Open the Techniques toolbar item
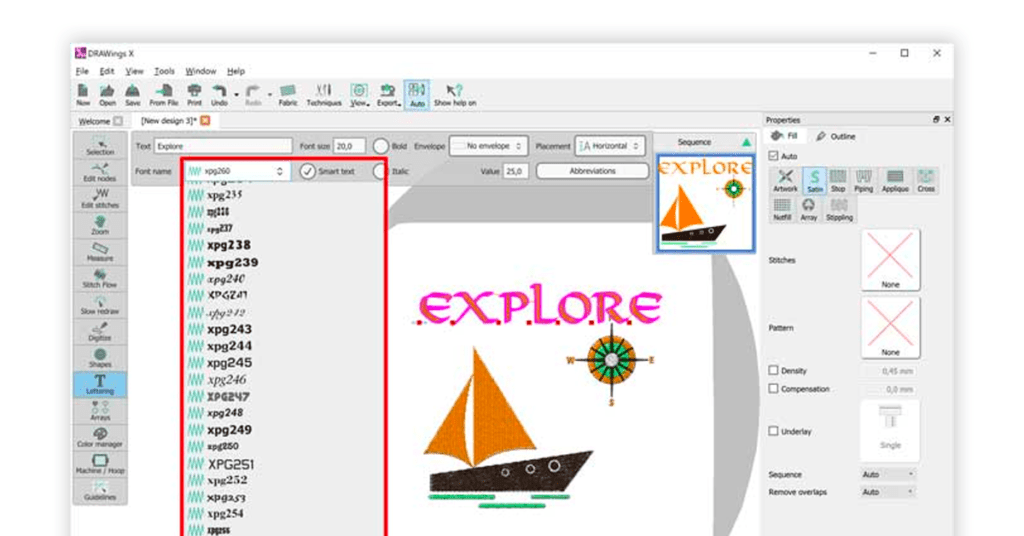Screen dimensions: 1024x536 pyautogui.click(x=323, y=95)
